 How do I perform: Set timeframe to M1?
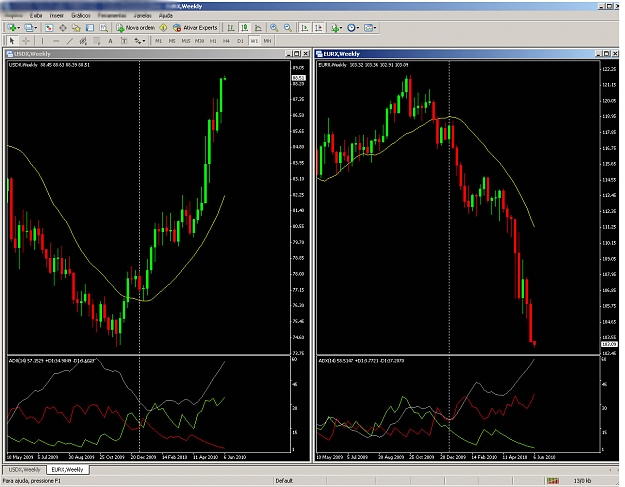pos(159,41)
